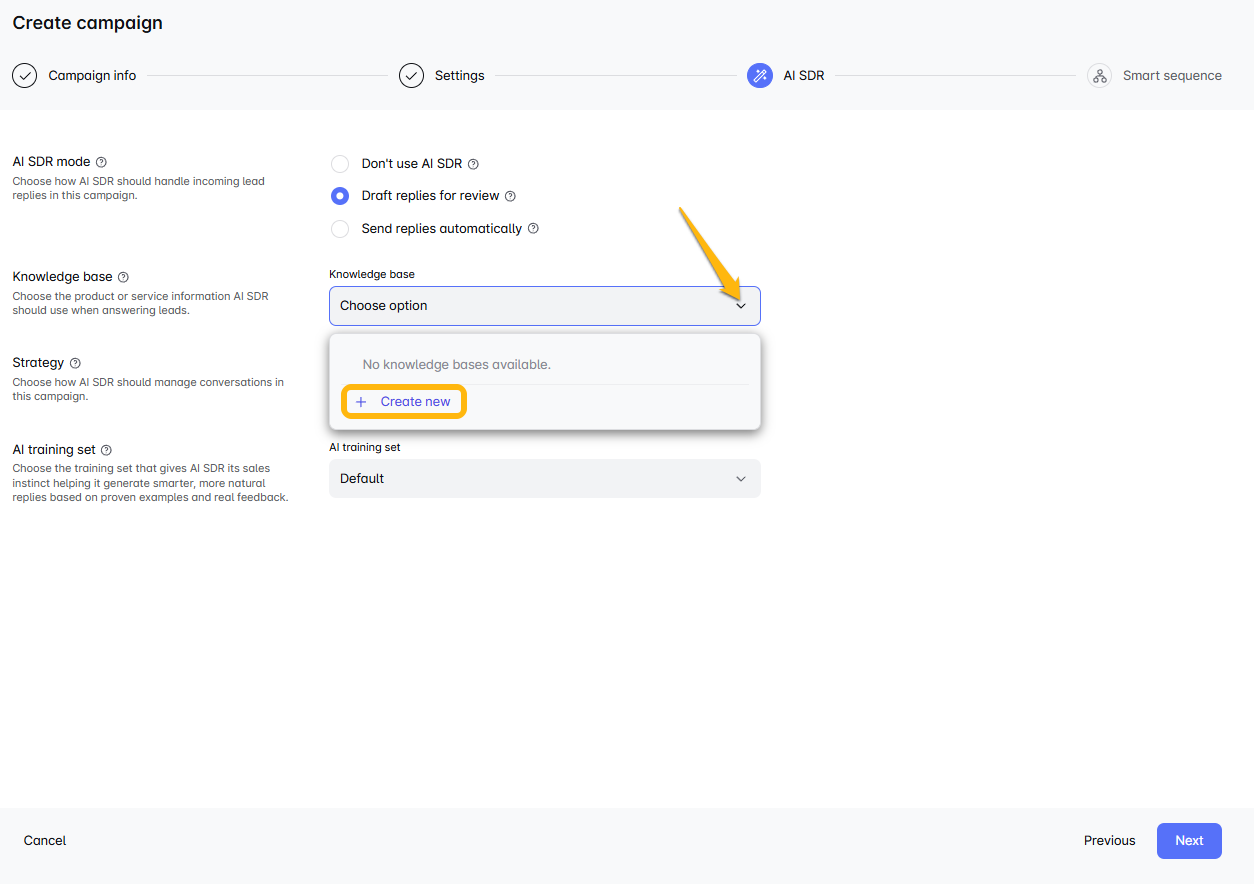1254x884 pixels.
Task: Open the Default AI training set dropdown
Action: 545,479
